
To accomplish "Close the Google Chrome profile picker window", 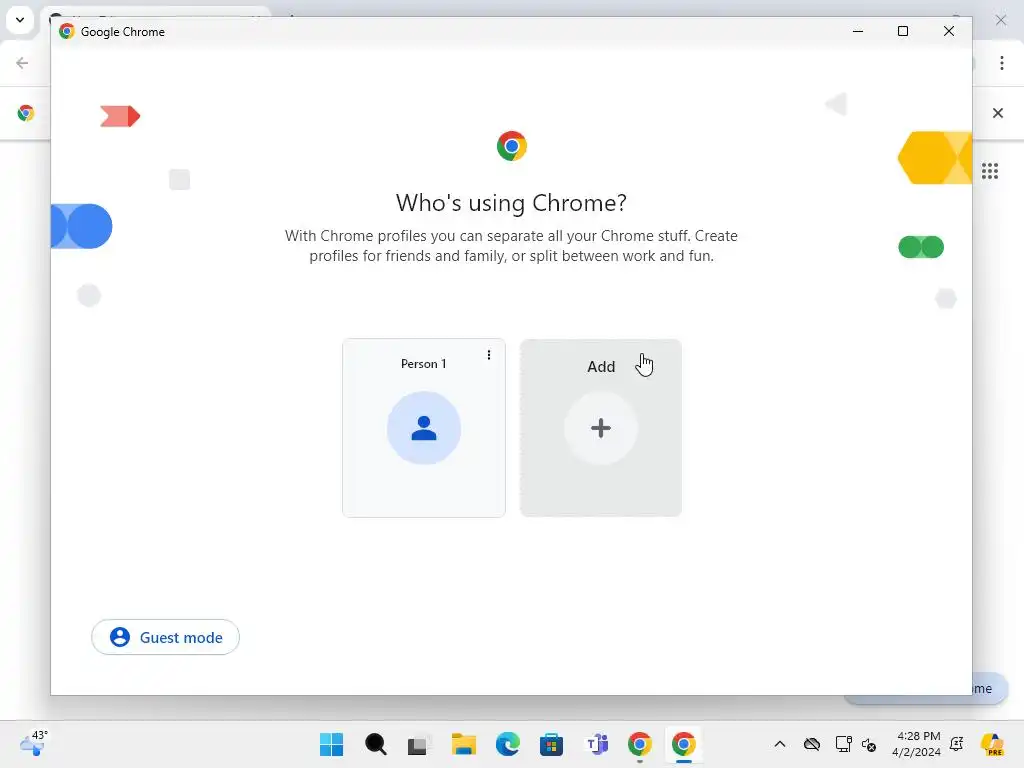I will [949, 31].
